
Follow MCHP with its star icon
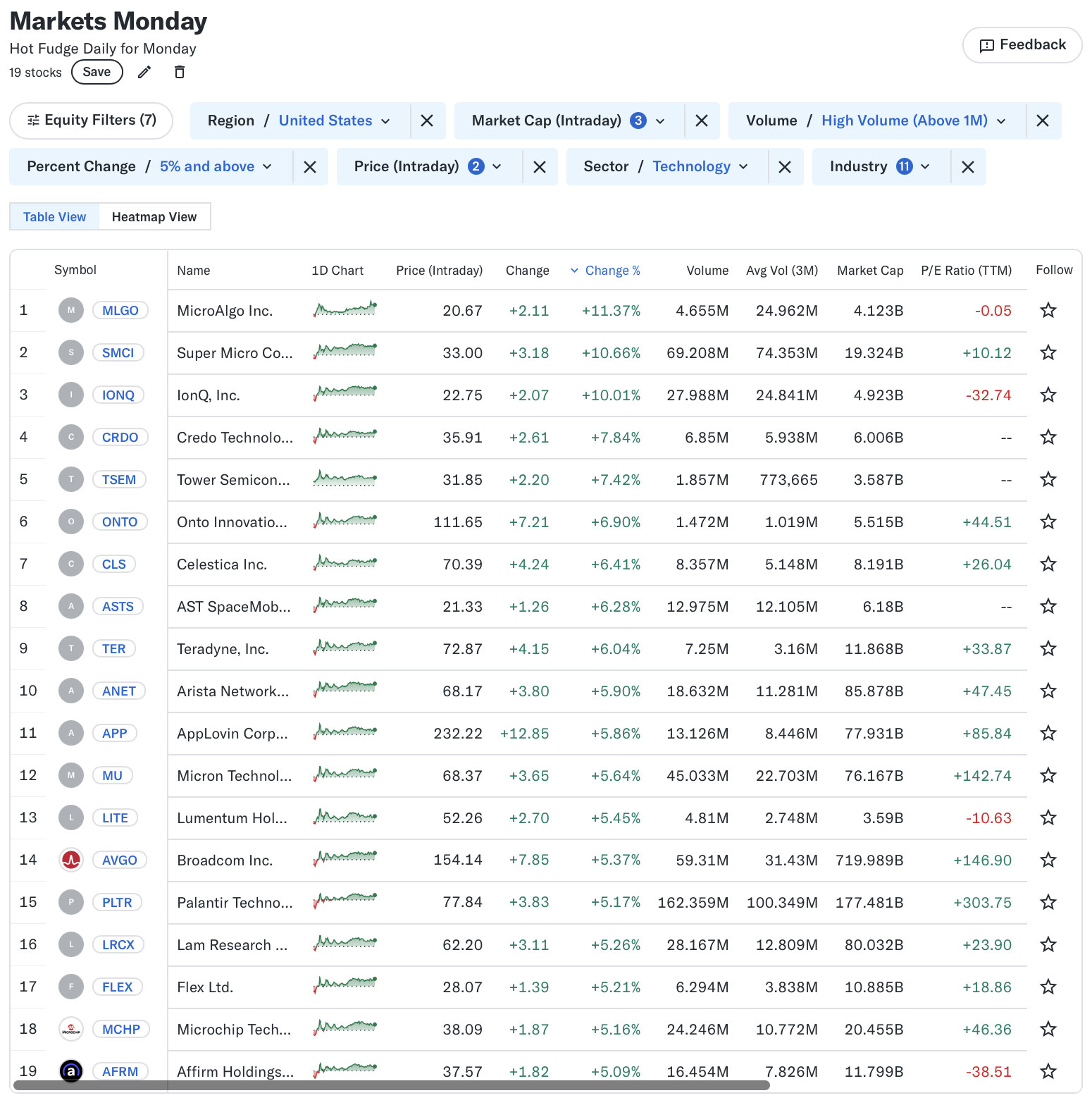(1048, 1029)
